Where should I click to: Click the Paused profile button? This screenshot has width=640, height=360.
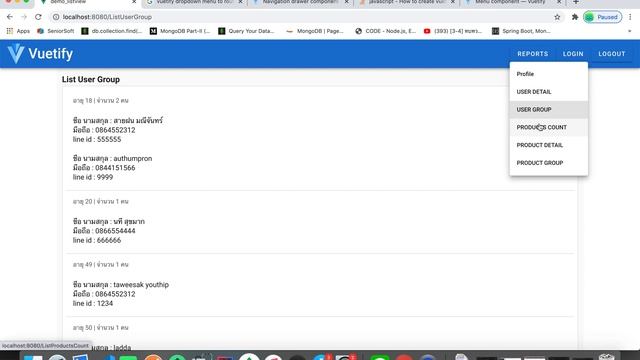click(x=602, y=17)
